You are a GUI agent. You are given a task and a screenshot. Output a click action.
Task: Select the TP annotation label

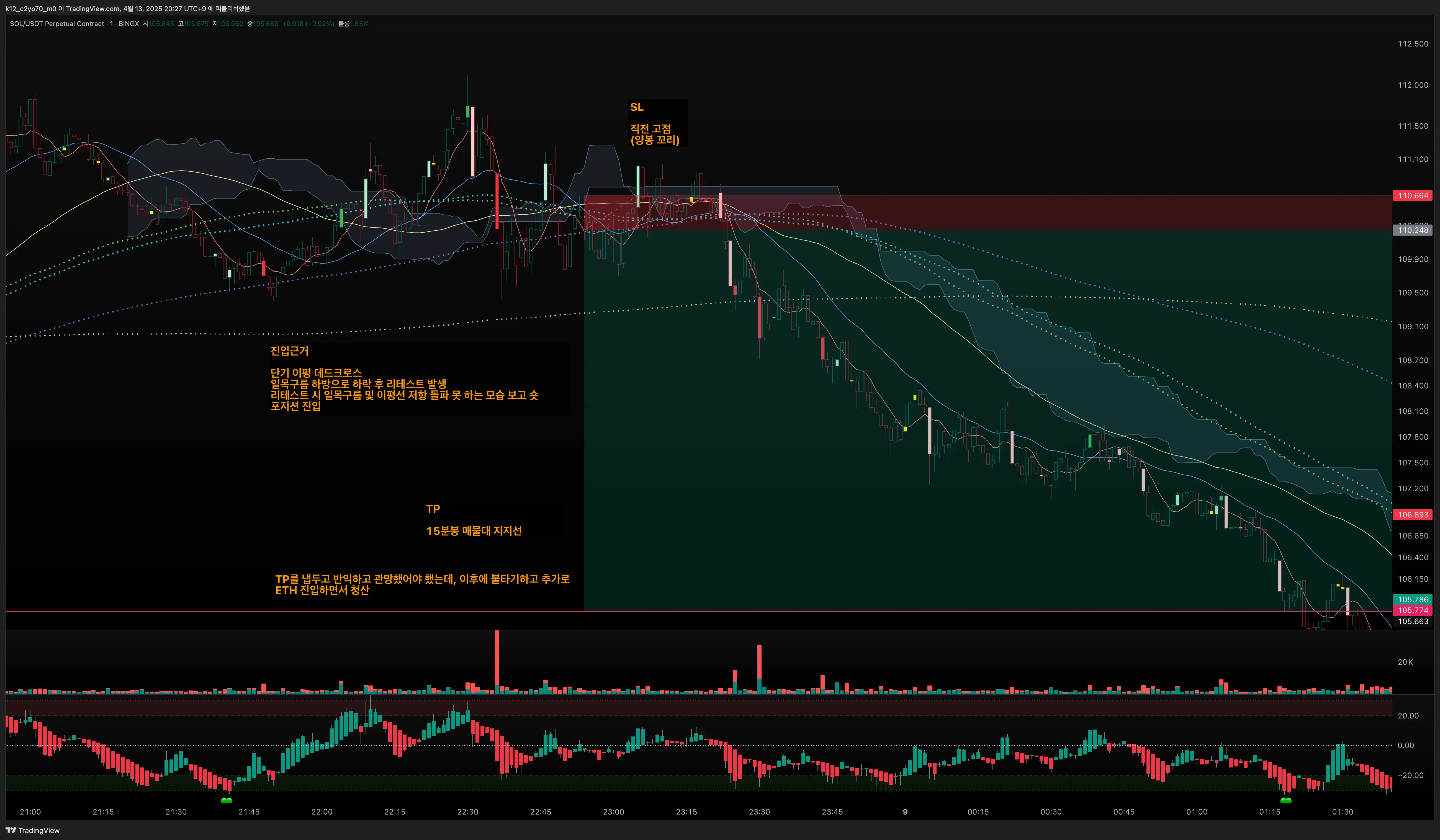click(433, 509)
